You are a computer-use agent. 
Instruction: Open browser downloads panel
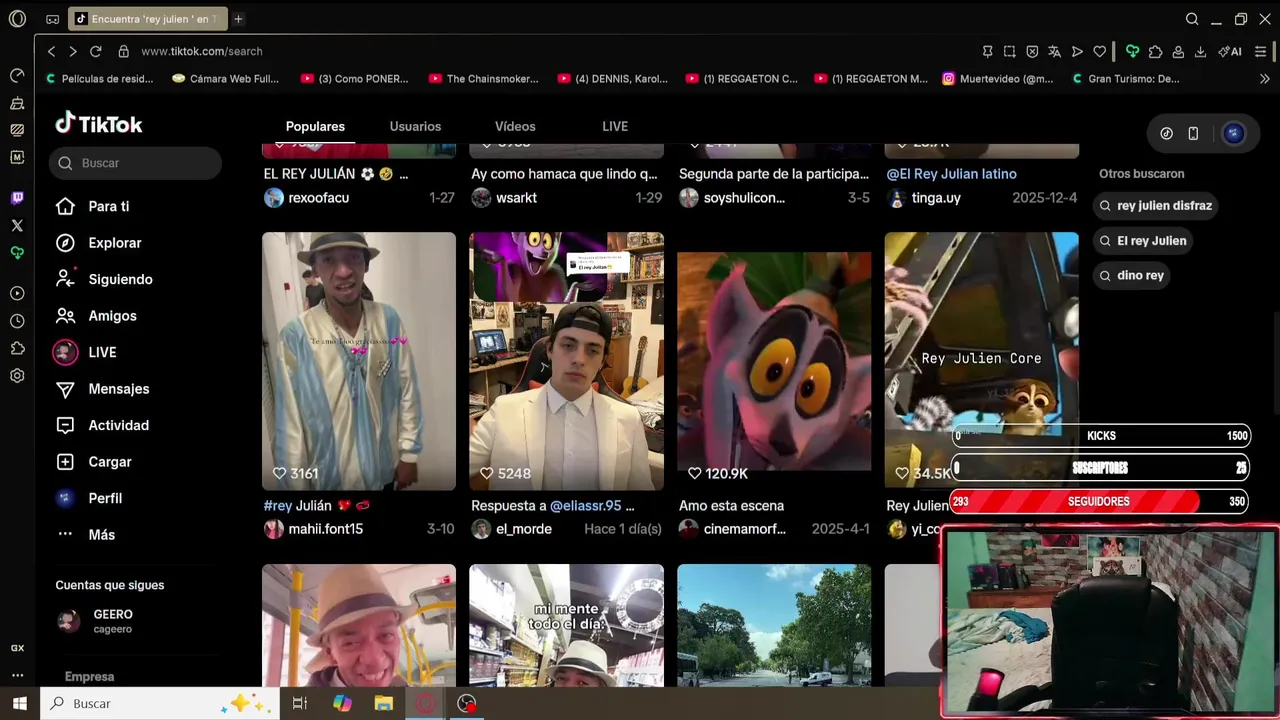(x=1200, y=52)
